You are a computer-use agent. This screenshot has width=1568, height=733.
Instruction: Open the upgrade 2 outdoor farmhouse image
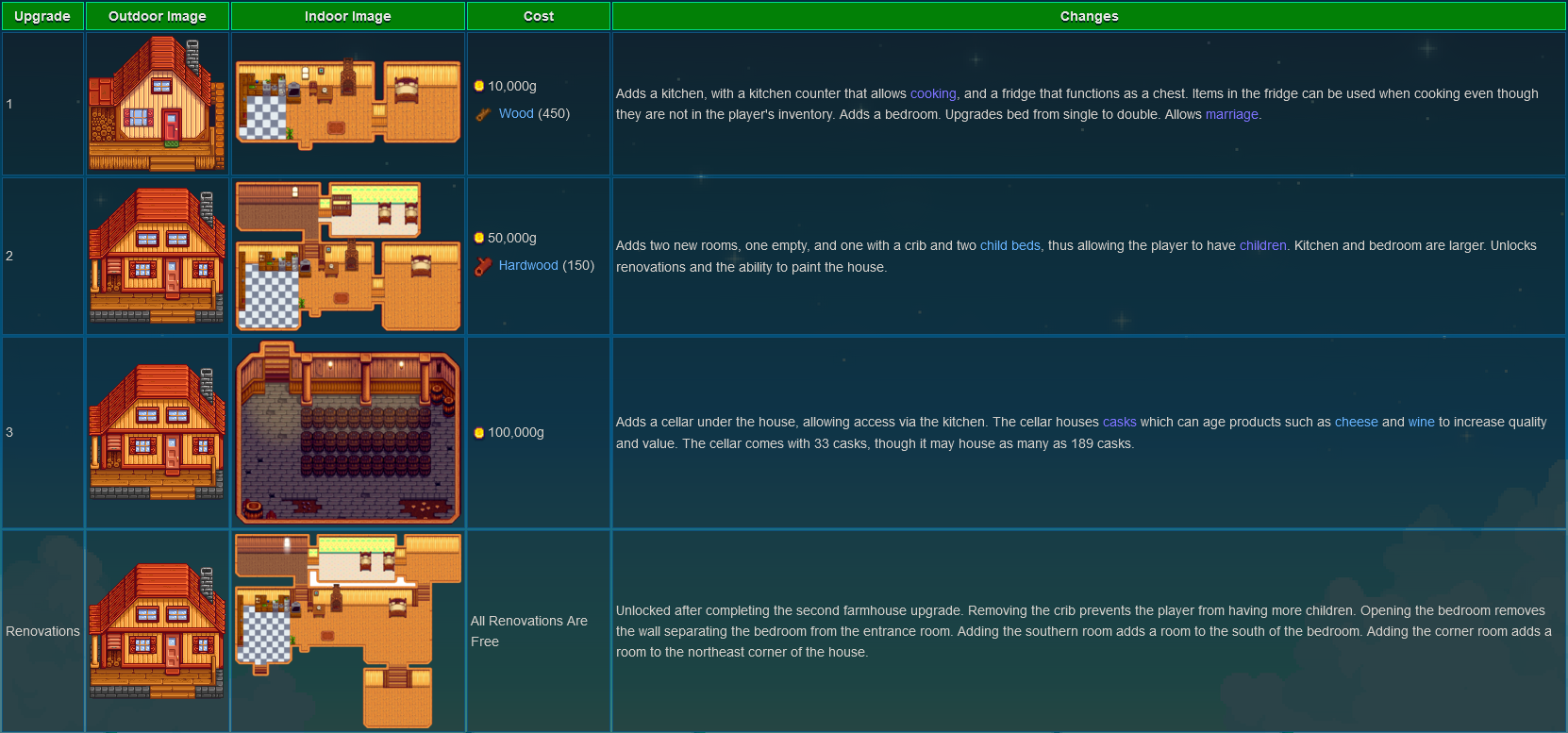pyautogui.click(x=158, y=256)
